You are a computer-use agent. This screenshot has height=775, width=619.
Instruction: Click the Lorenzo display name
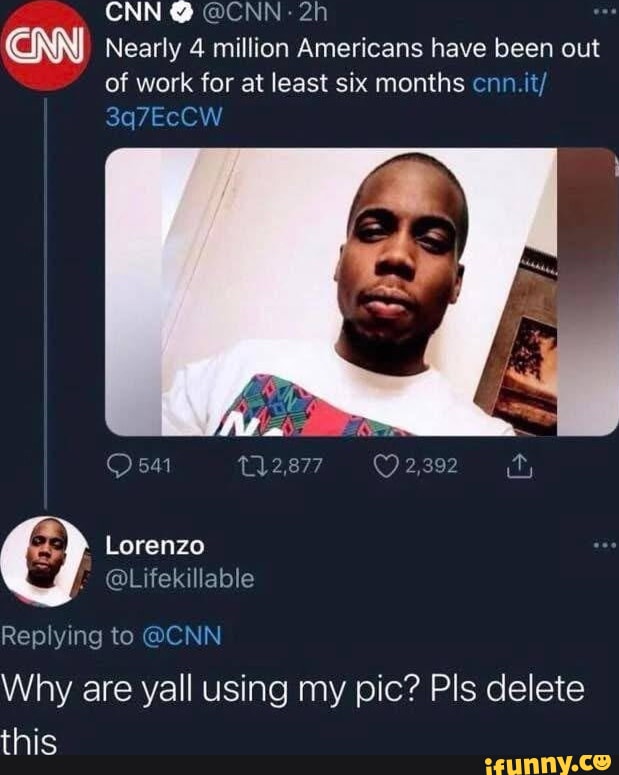coord(154,546)
